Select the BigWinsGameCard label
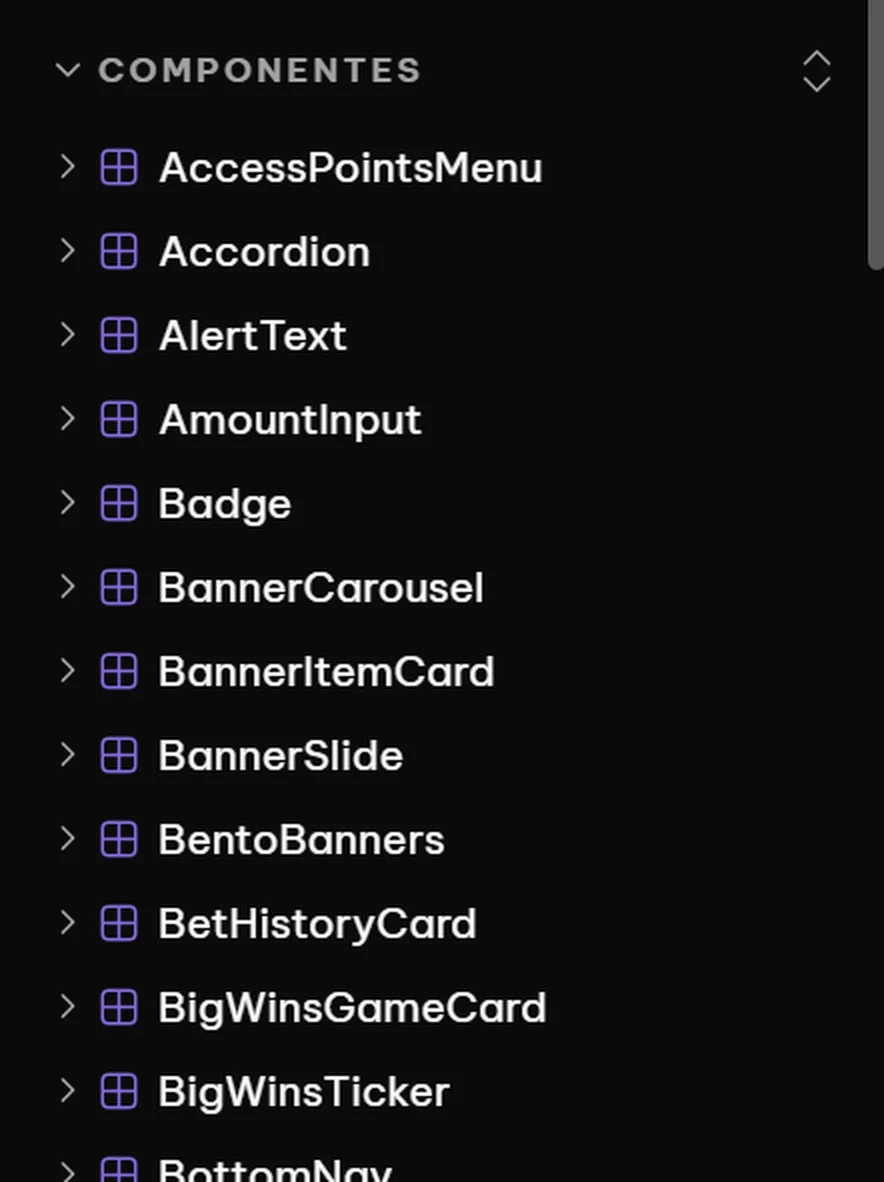 [x=352, y=1008]
